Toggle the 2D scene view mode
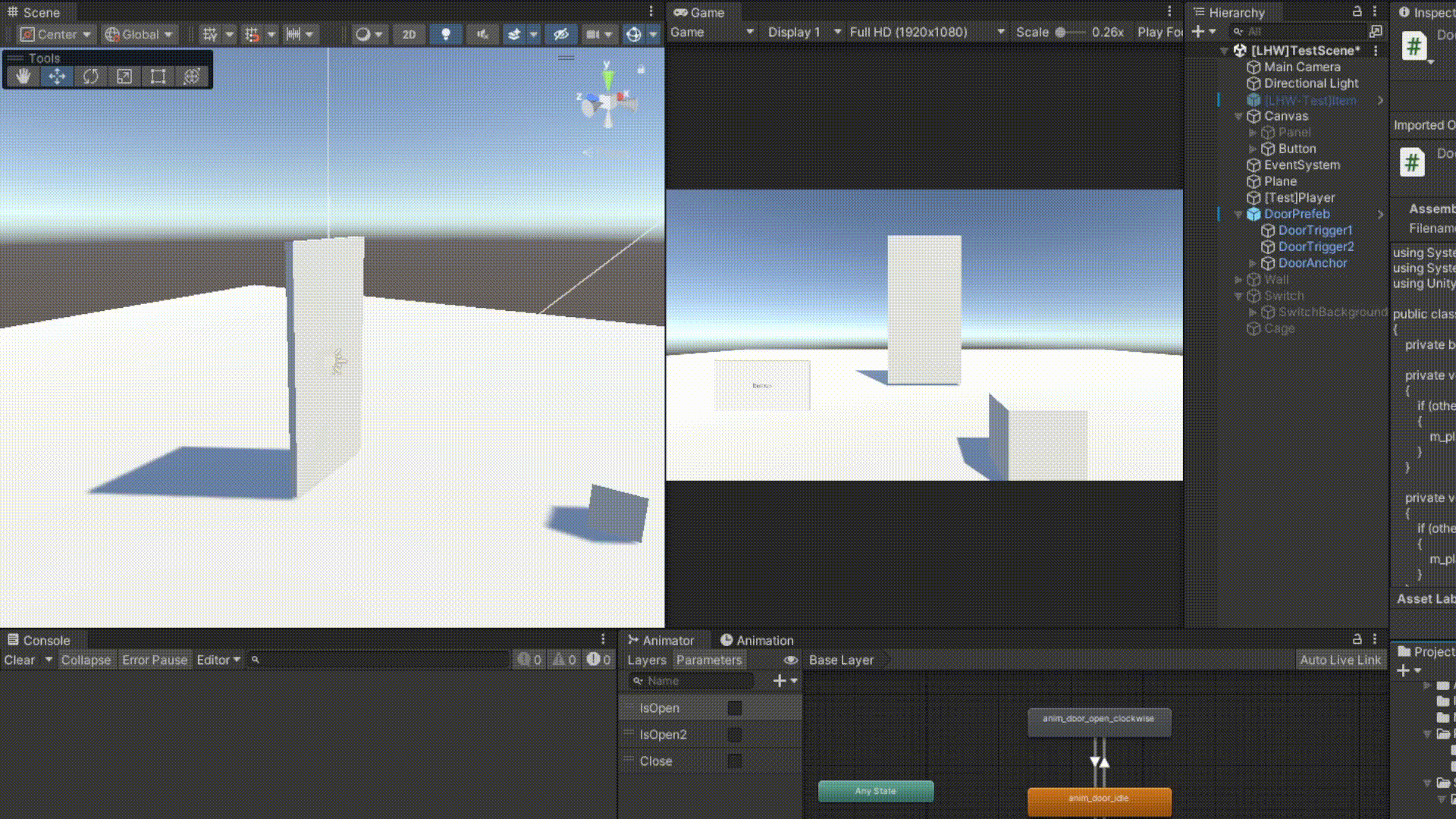Image resolution: width=1456 pixels, height=819 pixels. pyautogui.click(x=409, y=34)
